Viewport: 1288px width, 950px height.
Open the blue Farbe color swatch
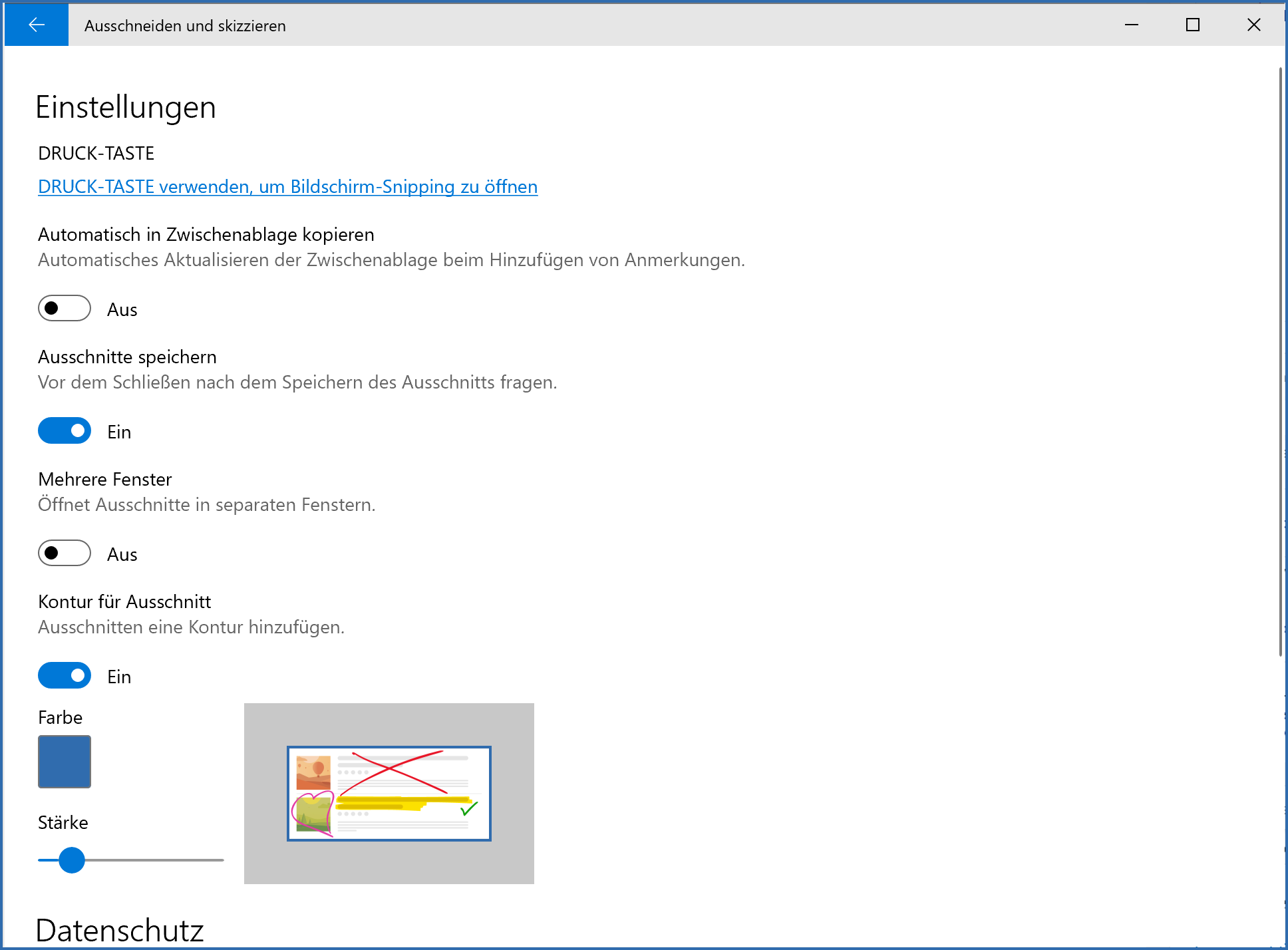(x=65, y=762)
